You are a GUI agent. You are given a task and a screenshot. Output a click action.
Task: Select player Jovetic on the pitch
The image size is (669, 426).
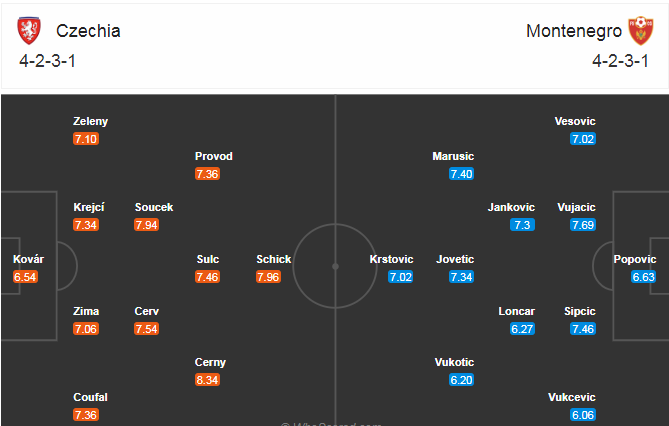pos(455,259)
